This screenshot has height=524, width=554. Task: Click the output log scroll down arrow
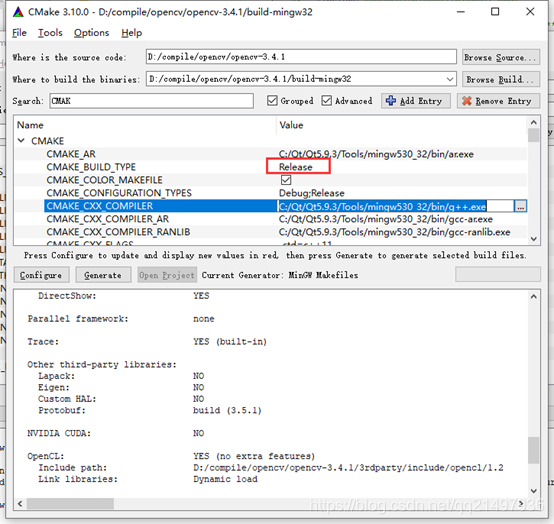coord(534,491)
